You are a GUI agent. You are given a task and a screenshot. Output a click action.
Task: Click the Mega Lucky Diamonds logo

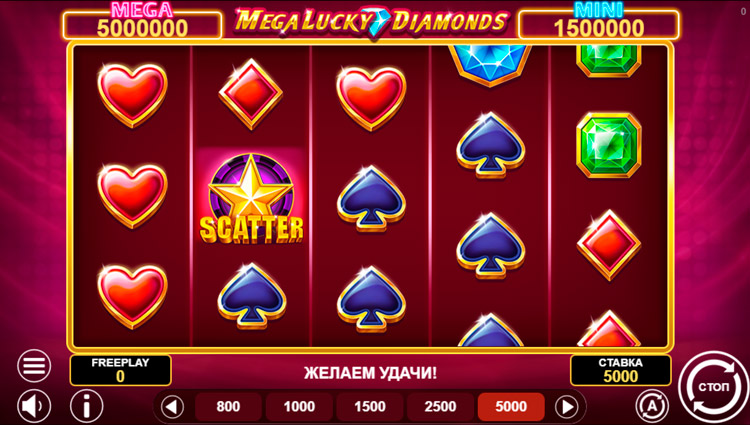371,22
